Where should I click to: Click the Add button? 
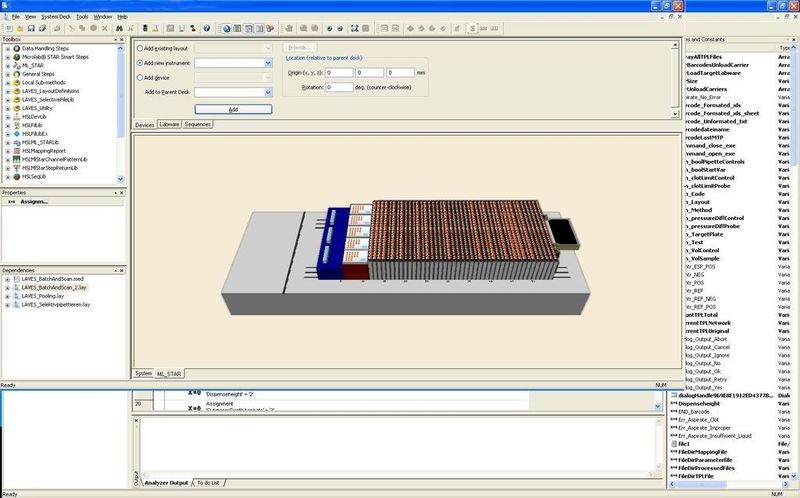click(x=233, y=109)
